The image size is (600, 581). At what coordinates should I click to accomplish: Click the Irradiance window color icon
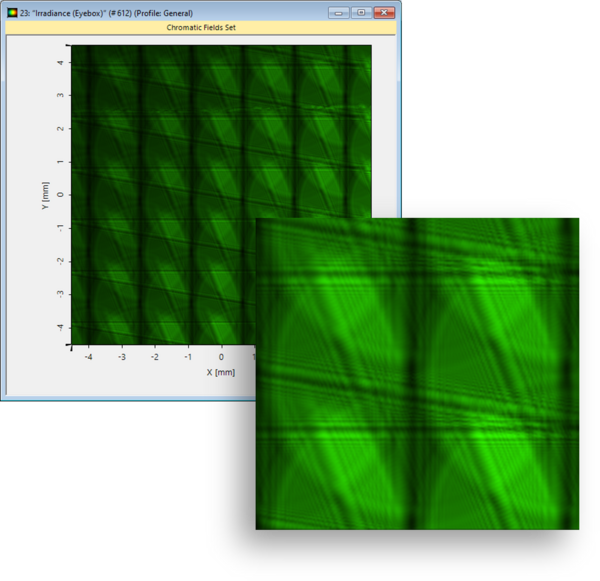[x=12, y=13]
